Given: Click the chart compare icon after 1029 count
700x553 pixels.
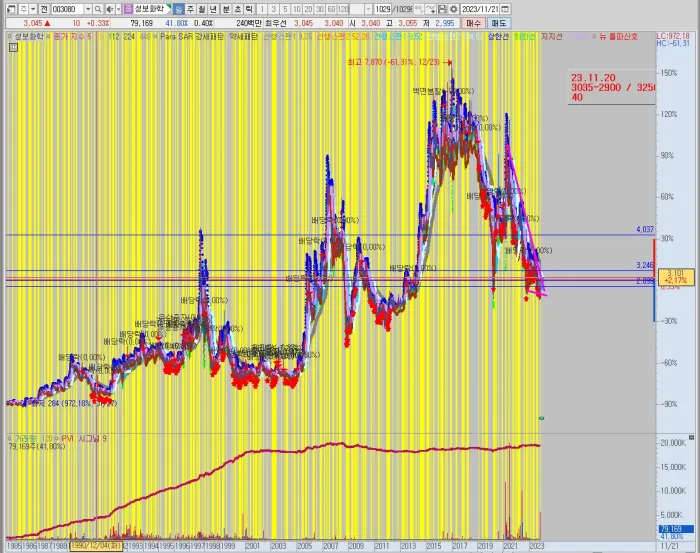Looking at the screenshot, I should [x=419, y=9].
